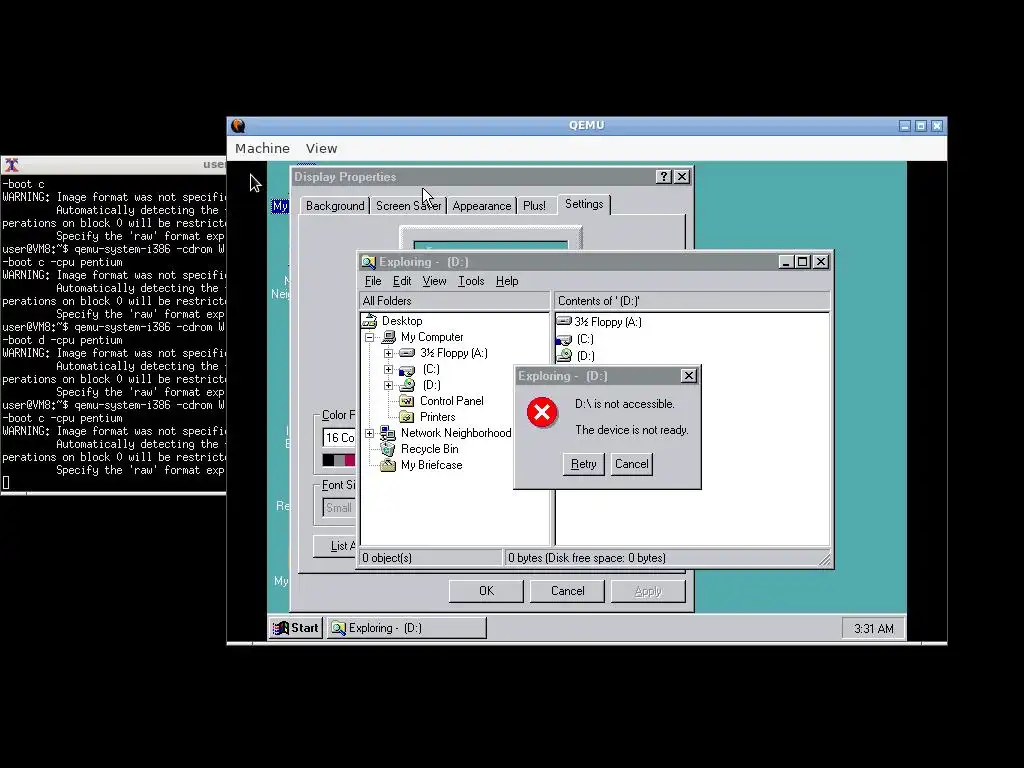The height and width of the screenshot is (768, 1024).
Task: Click the Explorer window title bar icon
Action: tap(369, 262)
